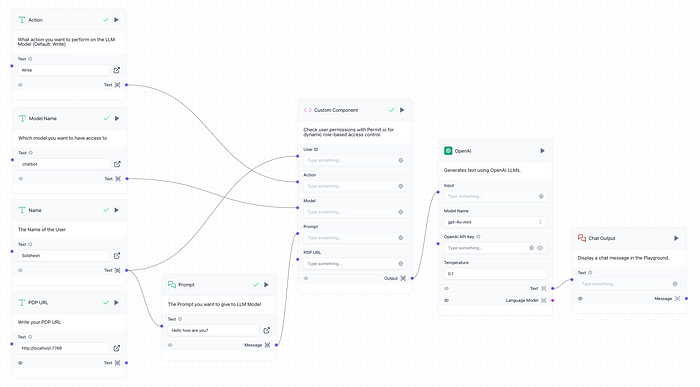The image size is (700, 387).
Task: Toggle visibility eye on Action Text output
Action: pyautogui.click(x=20, y=85)
